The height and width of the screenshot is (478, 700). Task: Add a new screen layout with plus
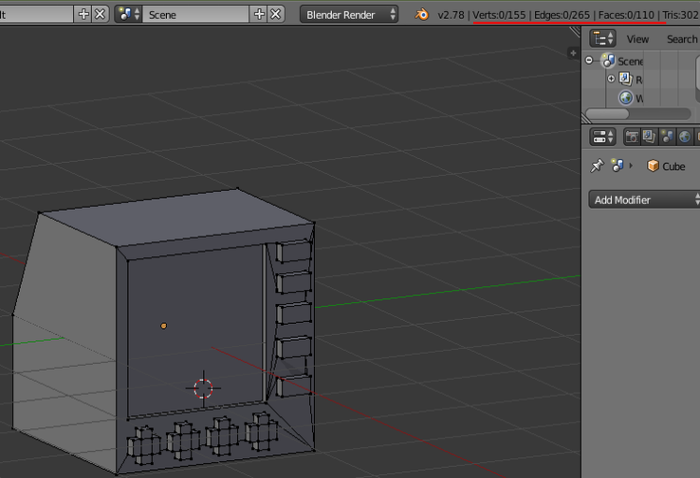pyautogui.click(x=84, y=14)
